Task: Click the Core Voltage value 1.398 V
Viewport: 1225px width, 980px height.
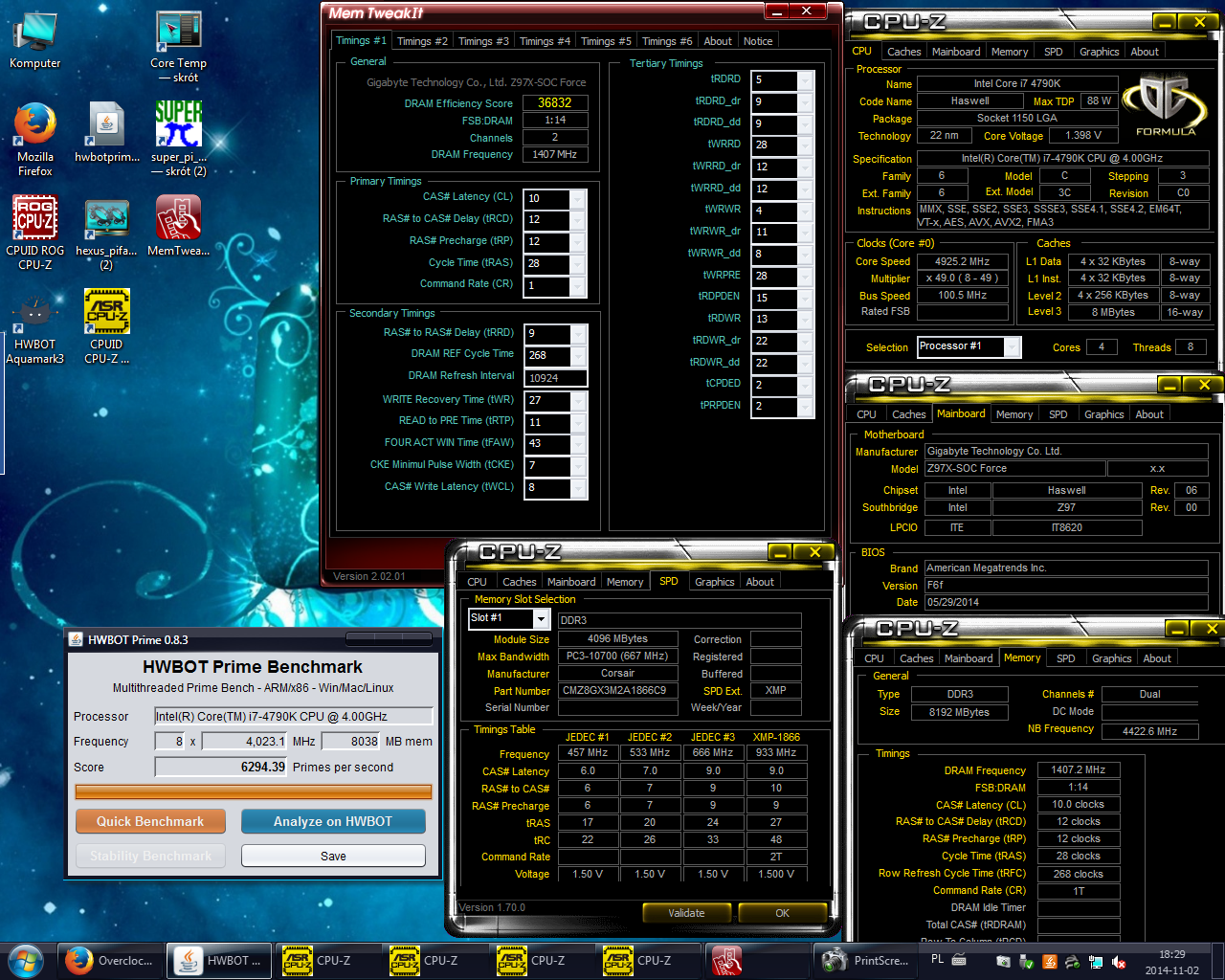Action: [1083, 135]
